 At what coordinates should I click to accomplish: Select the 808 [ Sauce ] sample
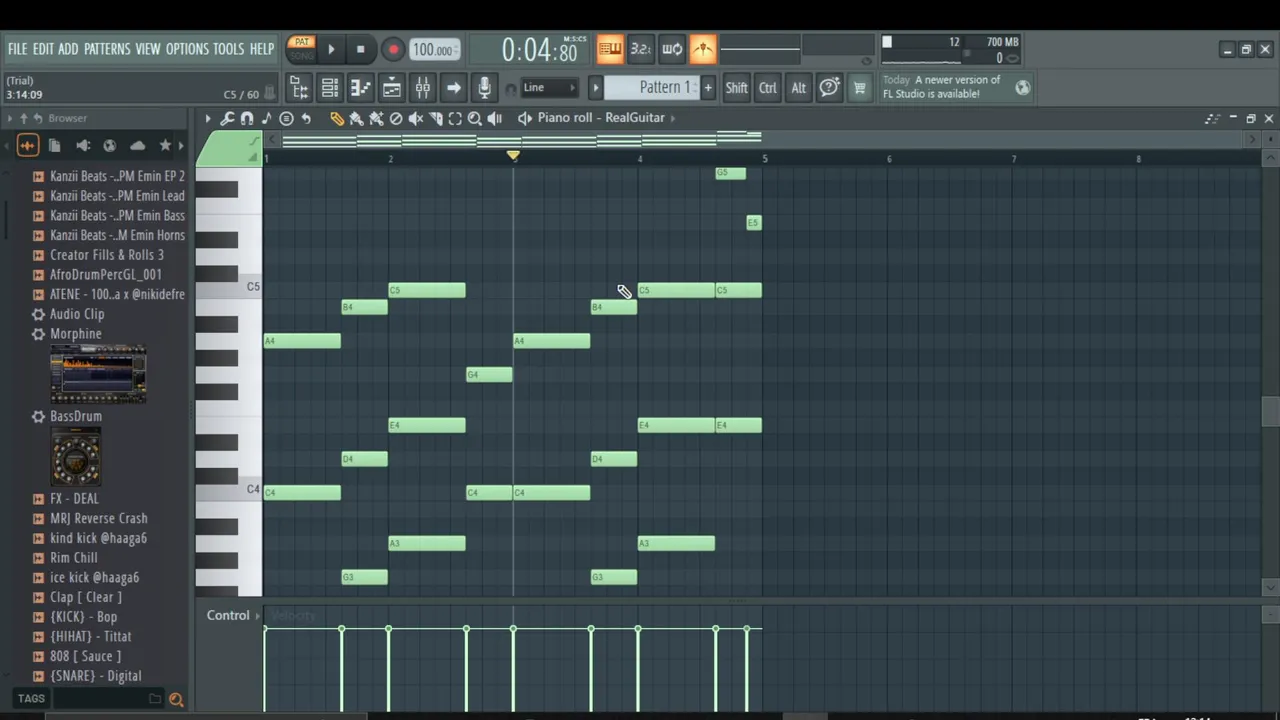85,656
